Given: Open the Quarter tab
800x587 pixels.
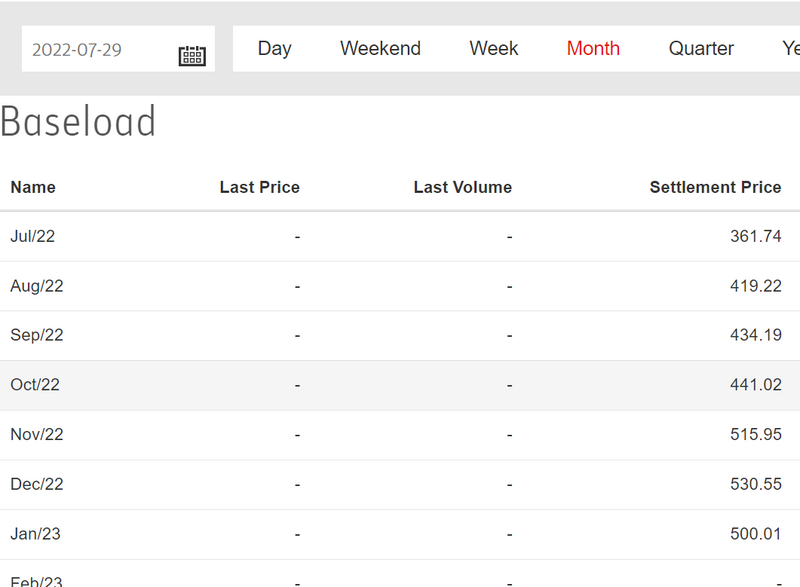Looking at the screenshot, I should point(701,48).
